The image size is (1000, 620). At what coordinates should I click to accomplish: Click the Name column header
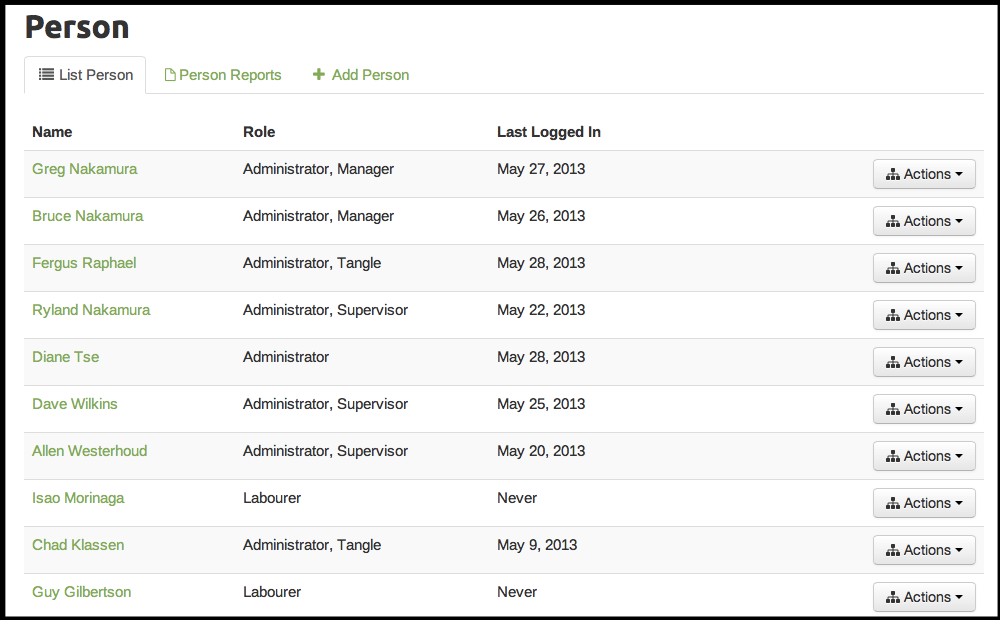tap(52, 132)
